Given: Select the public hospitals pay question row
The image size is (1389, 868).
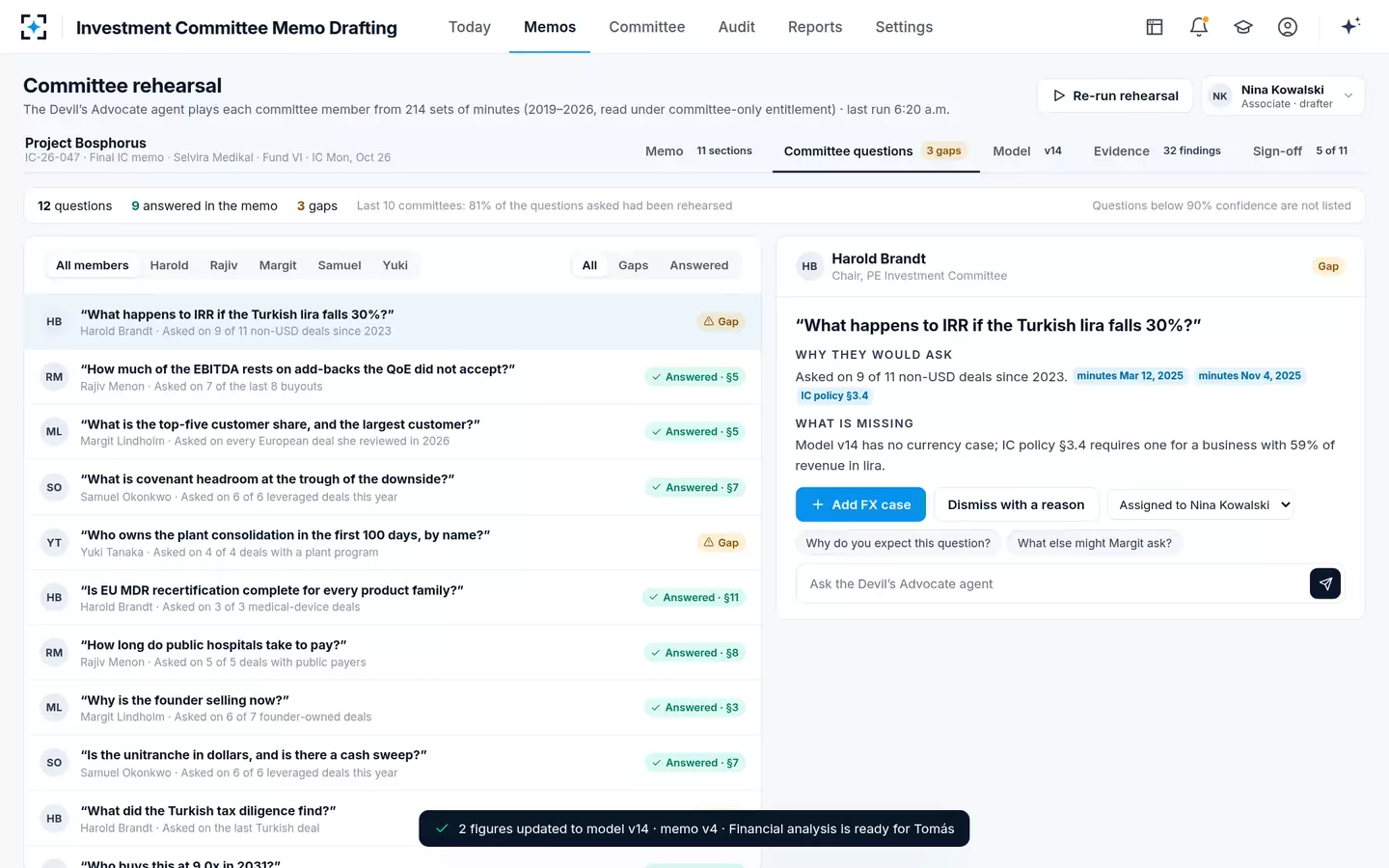Looking at the screenshot, I should click(x=393, y=653).
